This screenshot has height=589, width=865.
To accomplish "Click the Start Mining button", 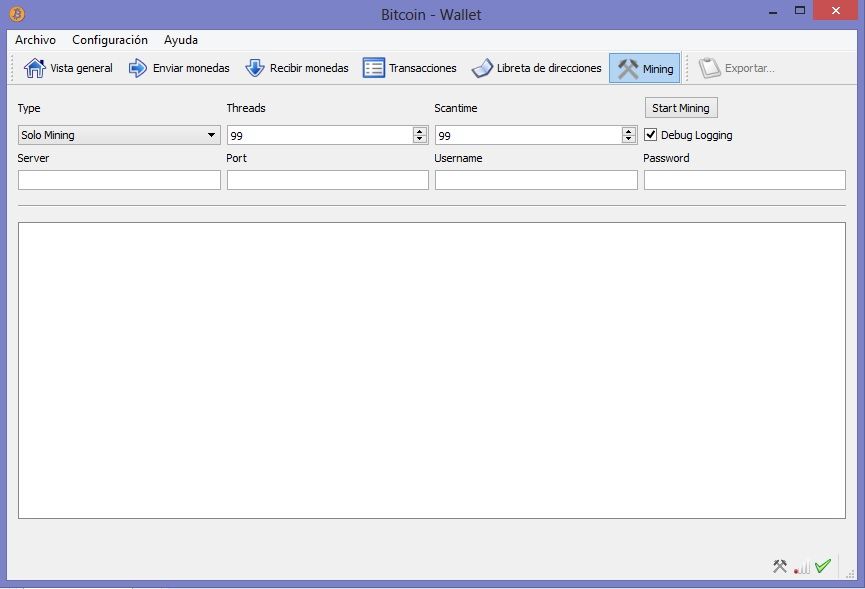I will tap(681, 108).
